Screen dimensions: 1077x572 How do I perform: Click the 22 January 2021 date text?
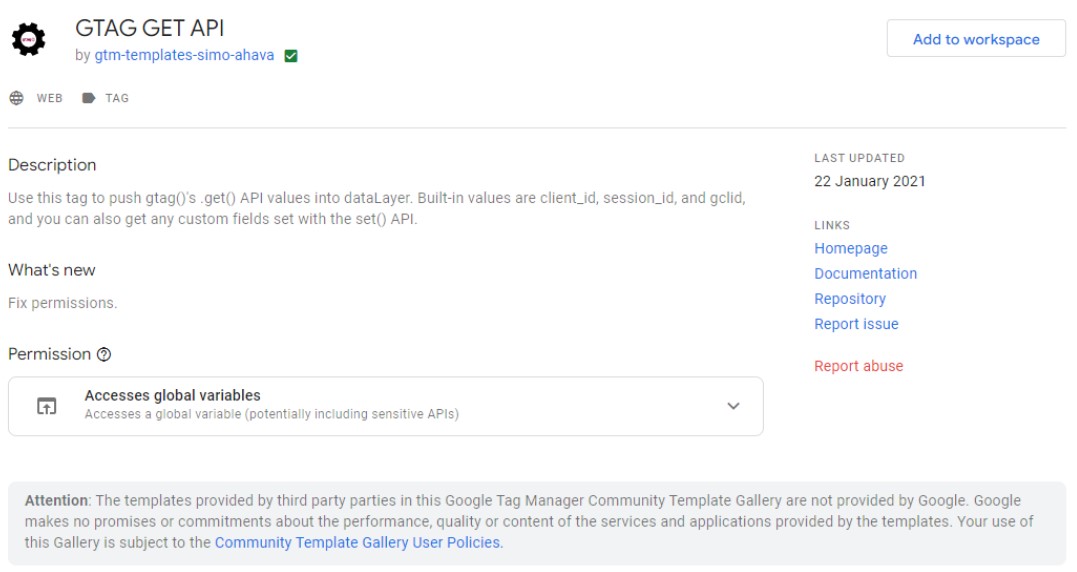[x=869, y=181]
